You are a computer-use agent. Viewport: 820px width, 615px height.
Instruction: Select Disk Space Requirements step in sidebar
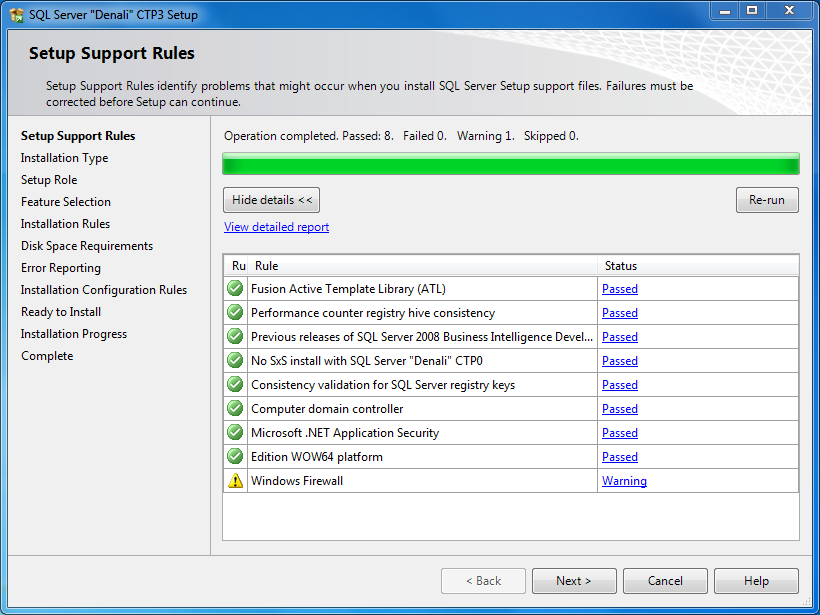tap(87, 246)
